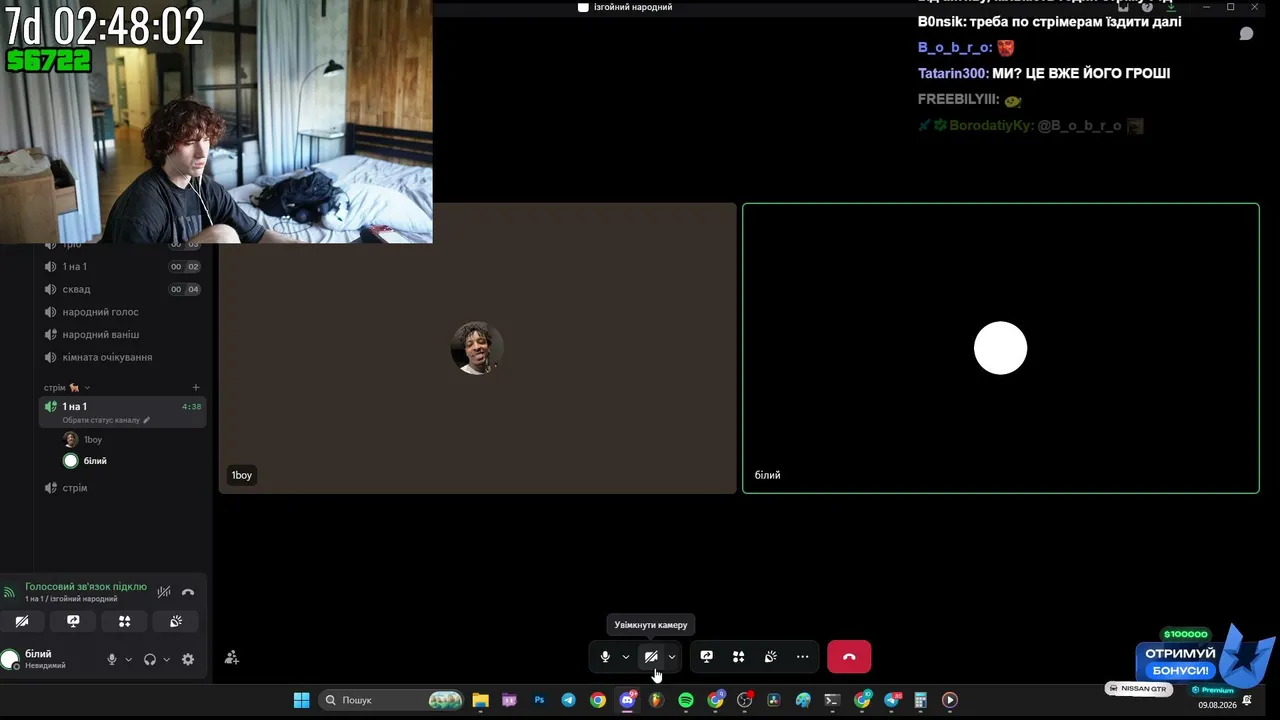The width and height of the screenshot is (1280, 720).
Task: Start screen share from sidebar voice panel
Action: click(73, 621)
